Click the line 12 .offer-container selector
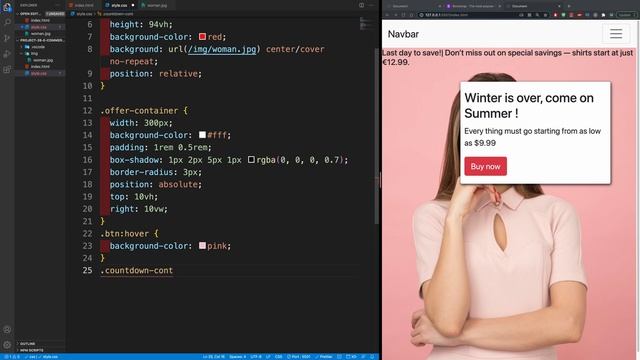 pyautogui.click(x=139, y=111)
